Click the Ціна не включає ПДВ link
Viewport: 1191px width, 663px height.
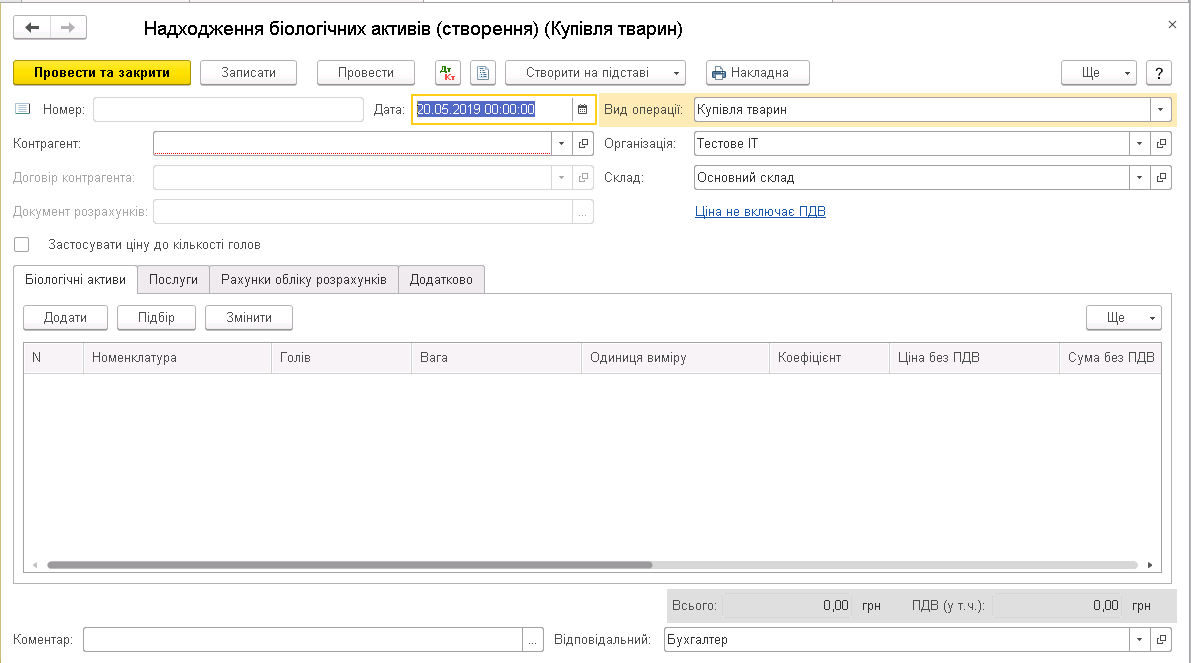pyautogui.click(x=760, y=212)
